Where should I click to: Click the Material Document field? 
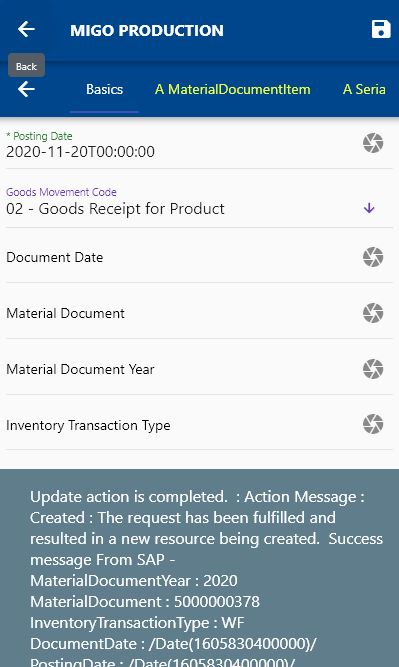(181, 314)
